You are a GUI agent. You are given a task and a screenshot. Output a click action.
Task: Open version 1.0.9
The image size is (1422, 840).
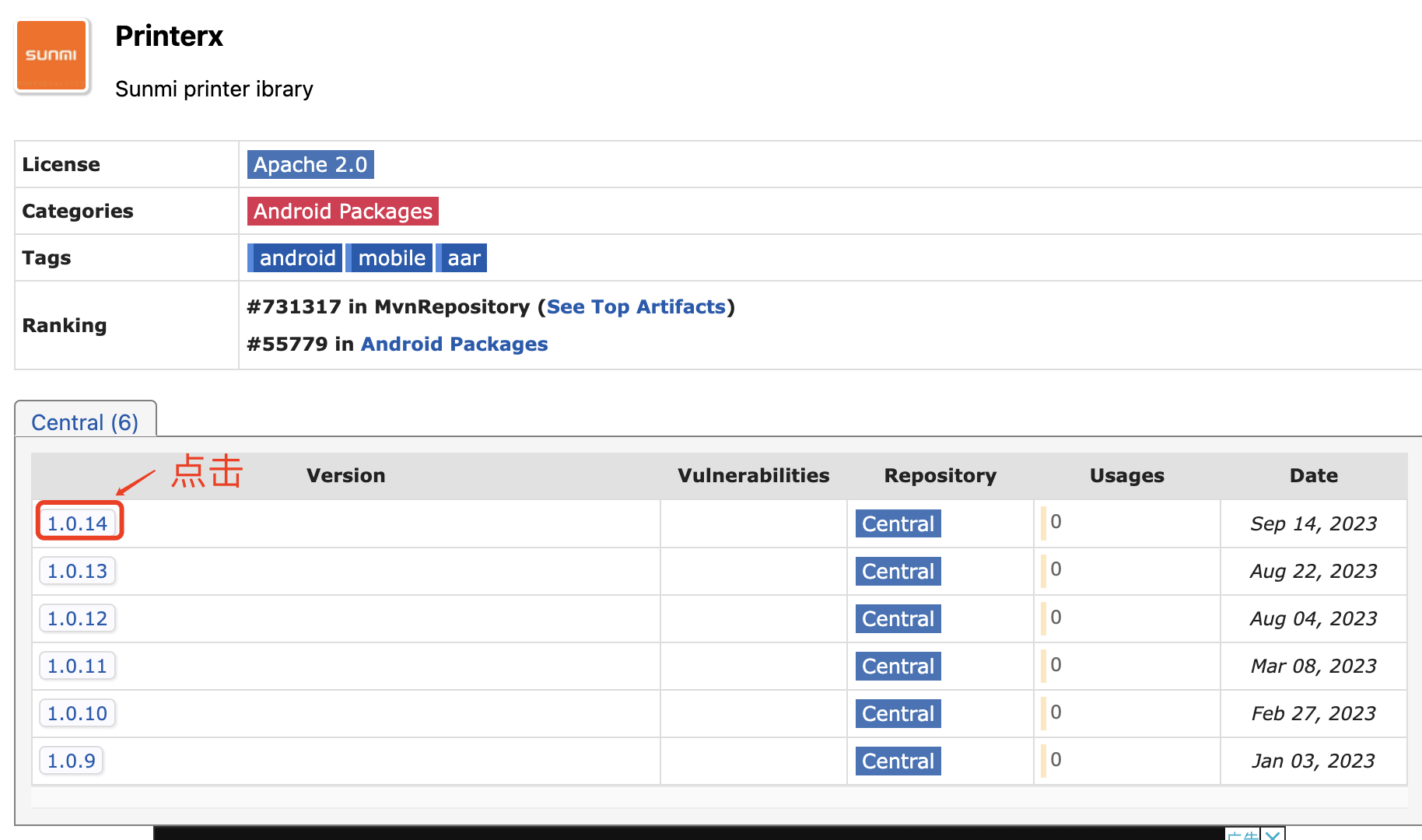72,761
